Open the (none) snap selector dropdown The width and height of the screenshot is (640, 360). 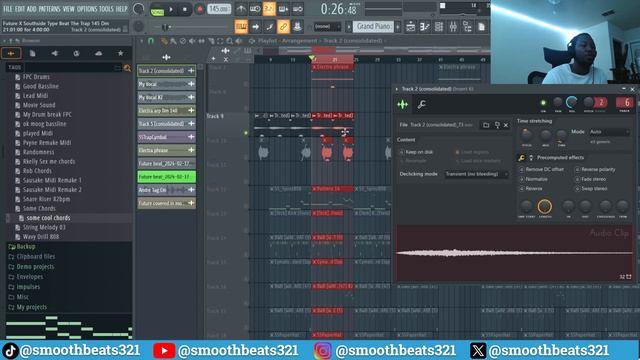coord(327,27)
